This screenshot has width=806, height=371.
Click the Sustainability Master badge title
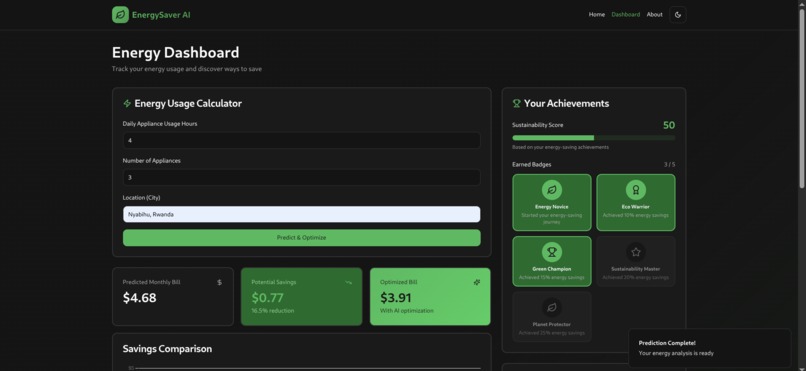[x=636, y=269]
